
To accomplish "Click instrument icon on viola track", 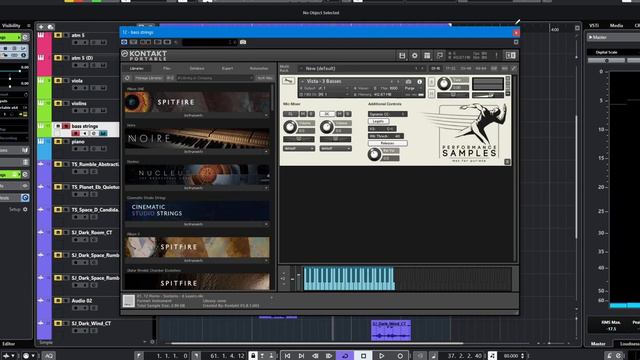I will (x=41, y=81).
